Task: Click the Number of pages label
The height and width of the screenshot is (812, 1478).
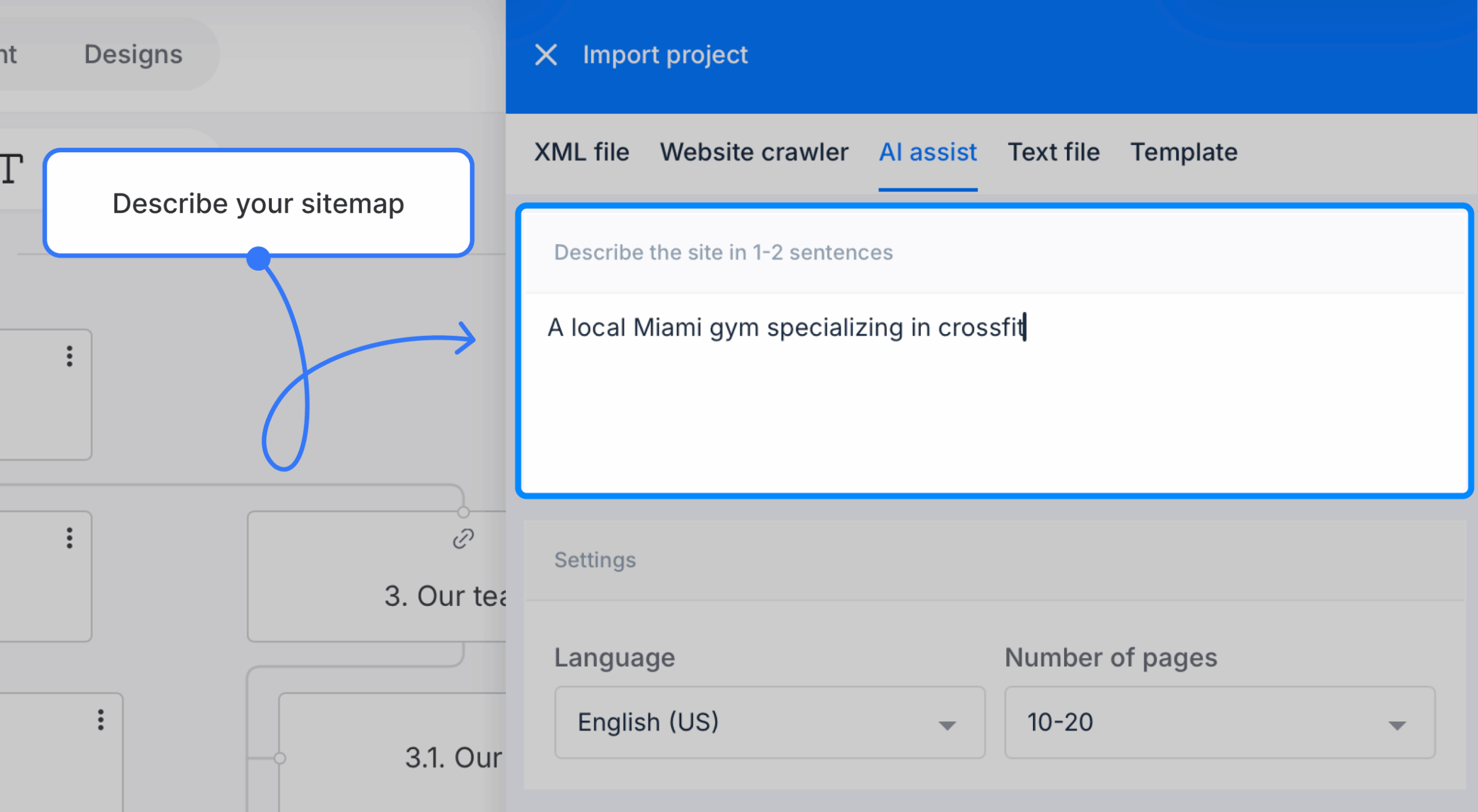Action: (x=1111, y=657)
